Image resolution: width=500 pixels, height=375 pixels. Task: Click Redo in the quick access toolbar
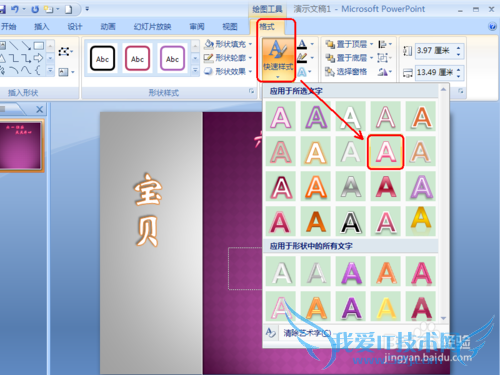pos(35,9)
